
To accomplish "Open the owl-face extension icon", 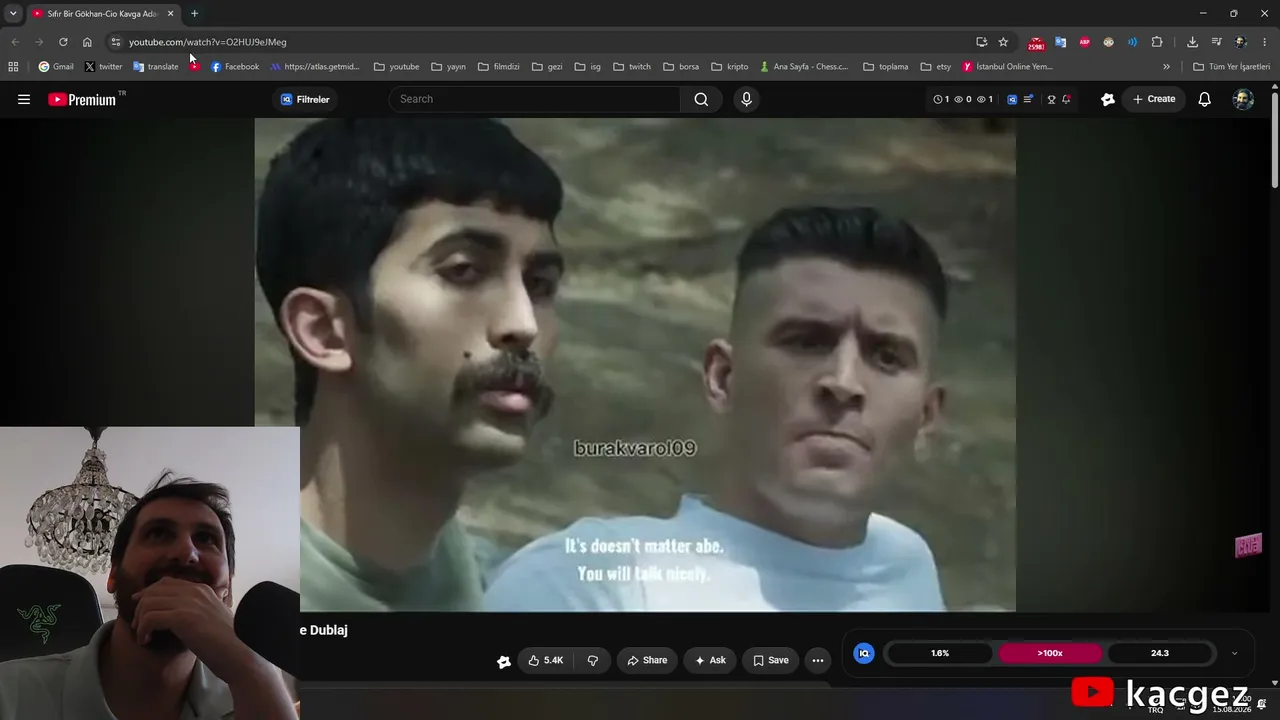I will [1109, 42].
